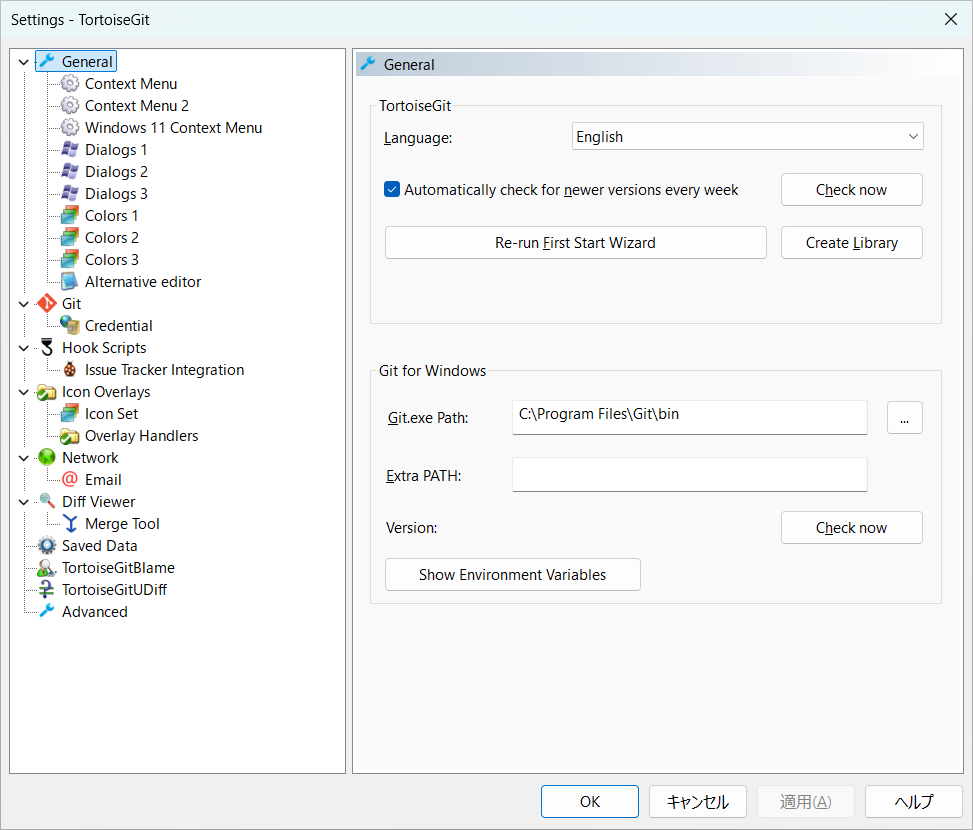Click the Issue Tracker Integration bug icon

tap(70, 370)
